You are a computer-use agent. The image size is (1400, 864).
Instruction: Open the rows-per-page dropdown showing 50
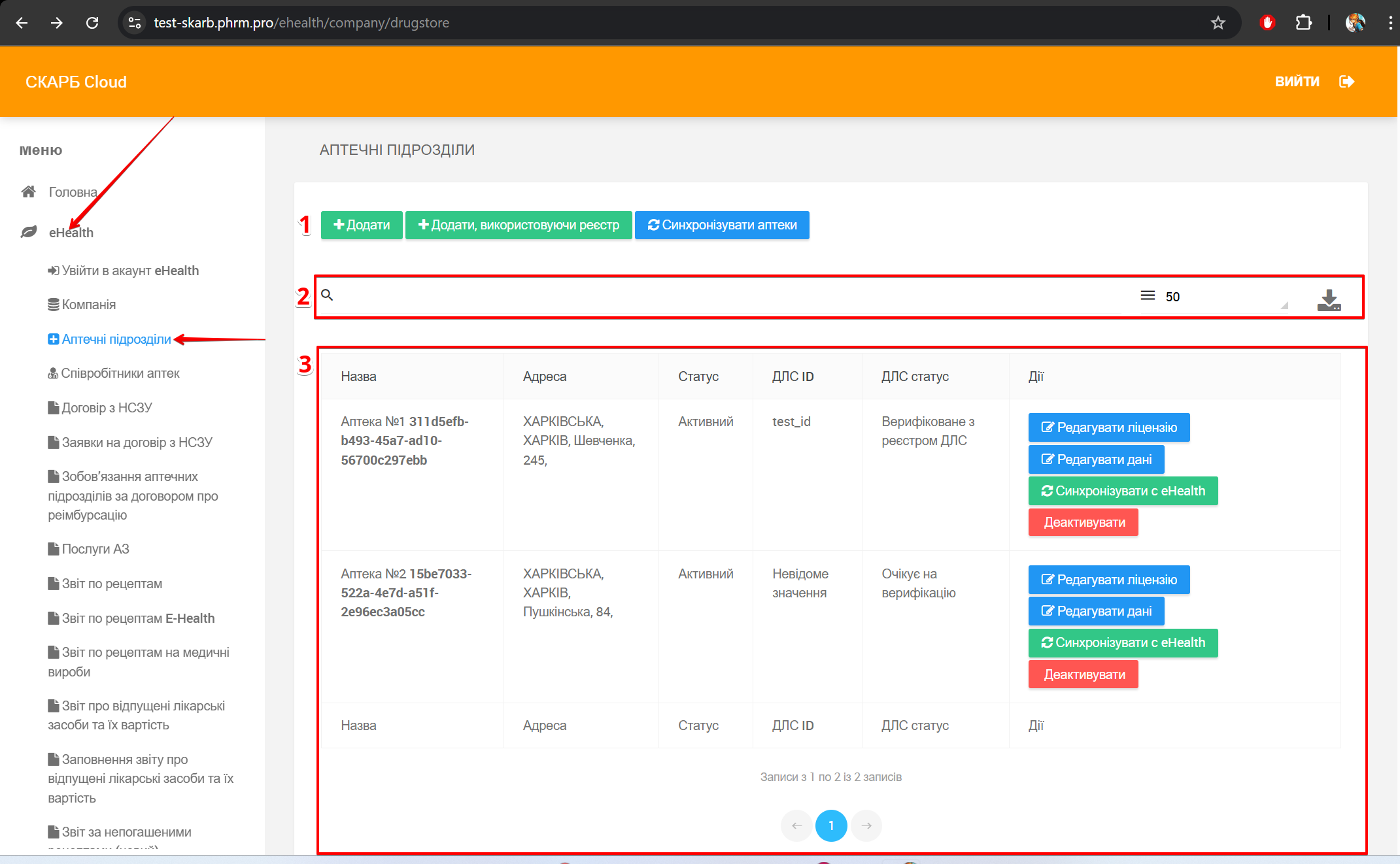1223,297
